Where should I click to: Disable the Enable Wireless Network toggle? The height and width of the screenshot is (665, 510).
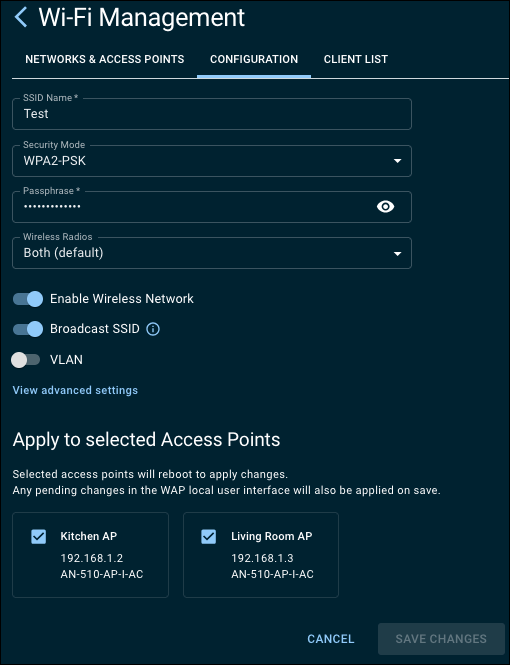pyautogui.click(x=28, y=299)
